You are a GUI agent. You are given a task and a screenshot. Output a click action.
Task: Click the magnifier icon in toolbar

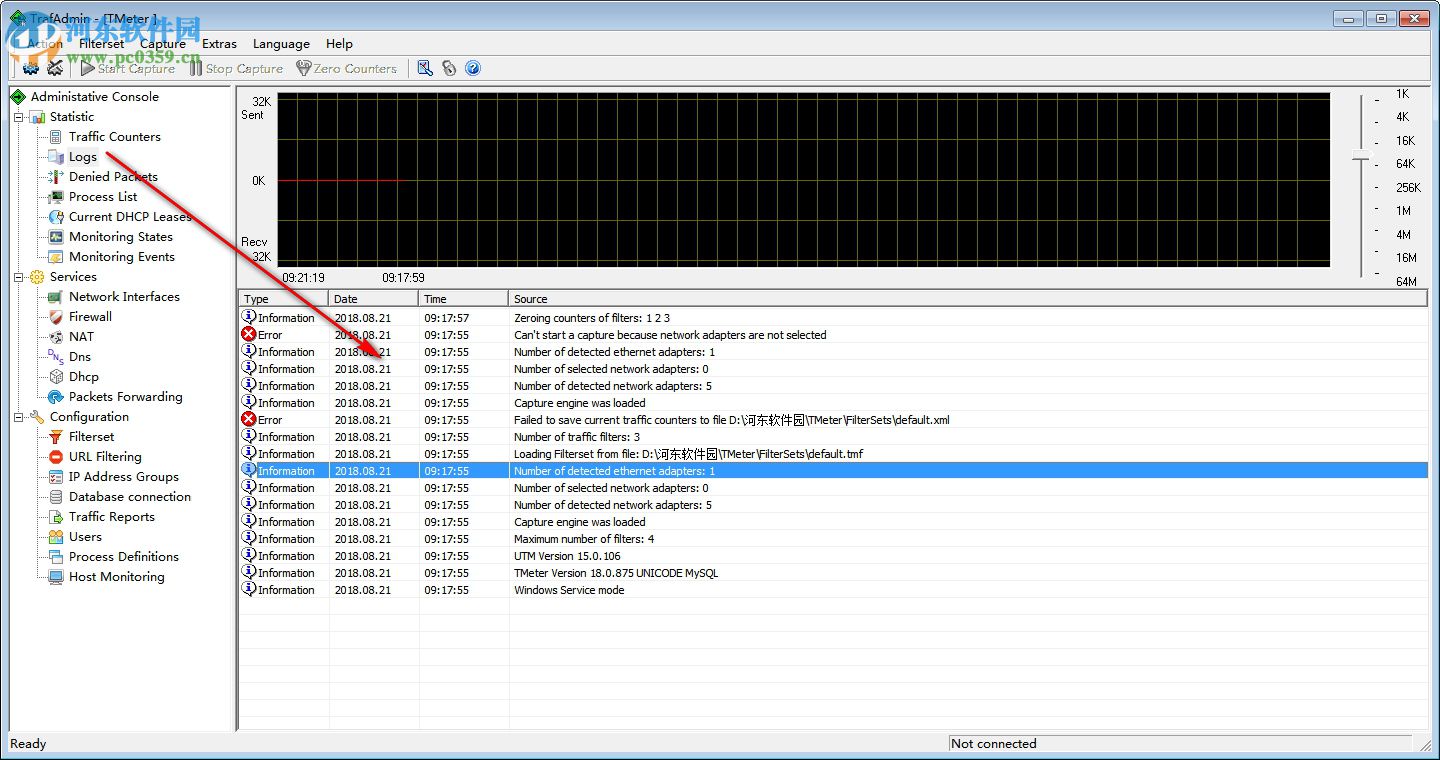[x=425, y=68]
